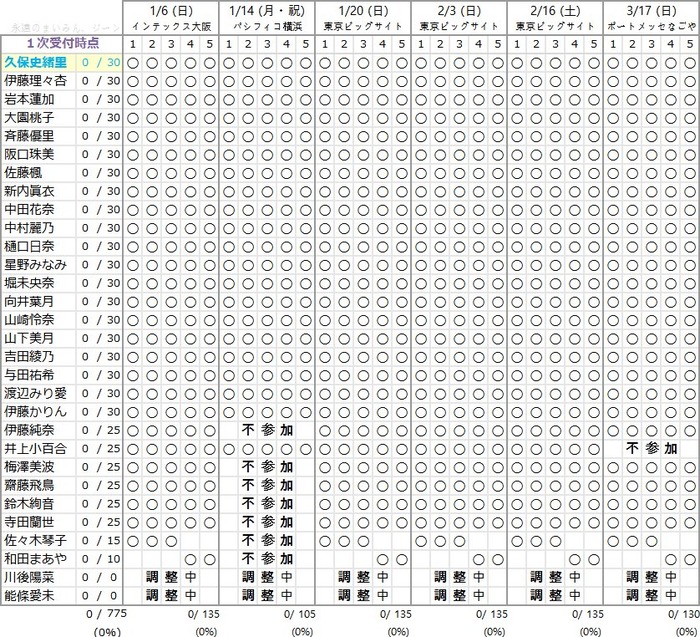Click the 0/ 130 total under 3/17

click(x=684, y=615)
